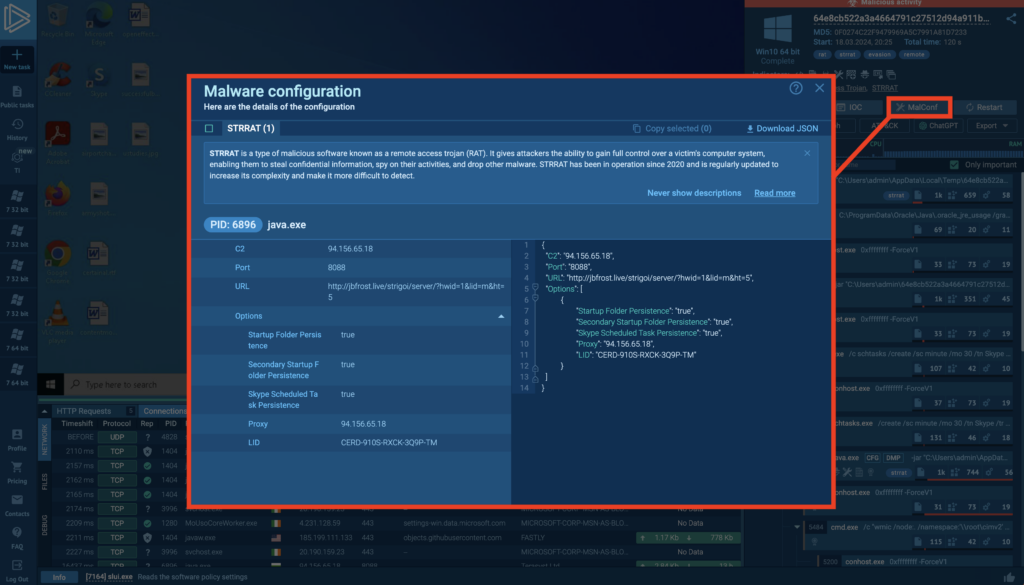Open the Export dropdown
Viewport: 1024px width, 585px height.
coord(991,126)
